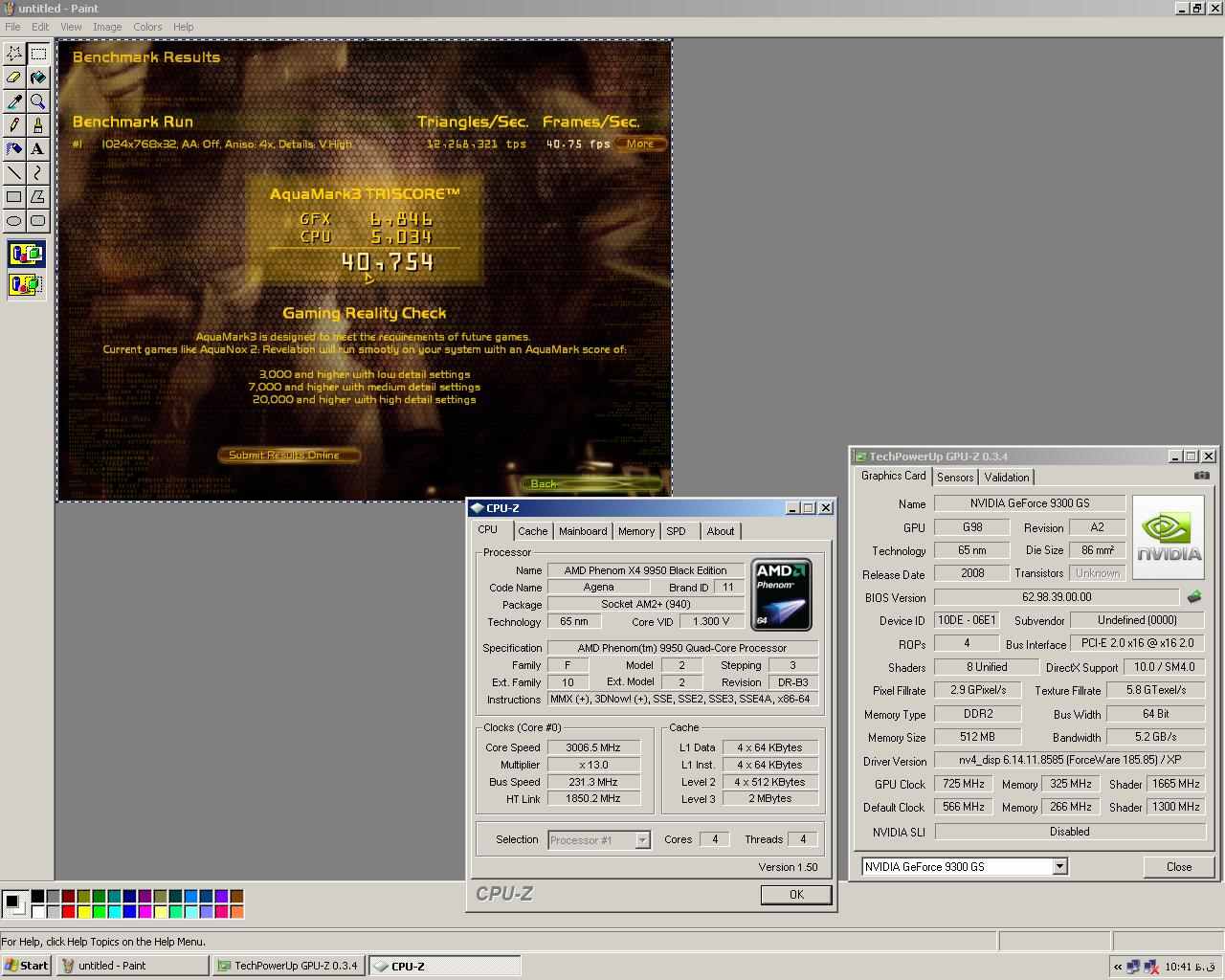Click the Driver Version field in GPU-Z
The height and width of the screenshot is (980, 1225).
[x=1069, y=761]
